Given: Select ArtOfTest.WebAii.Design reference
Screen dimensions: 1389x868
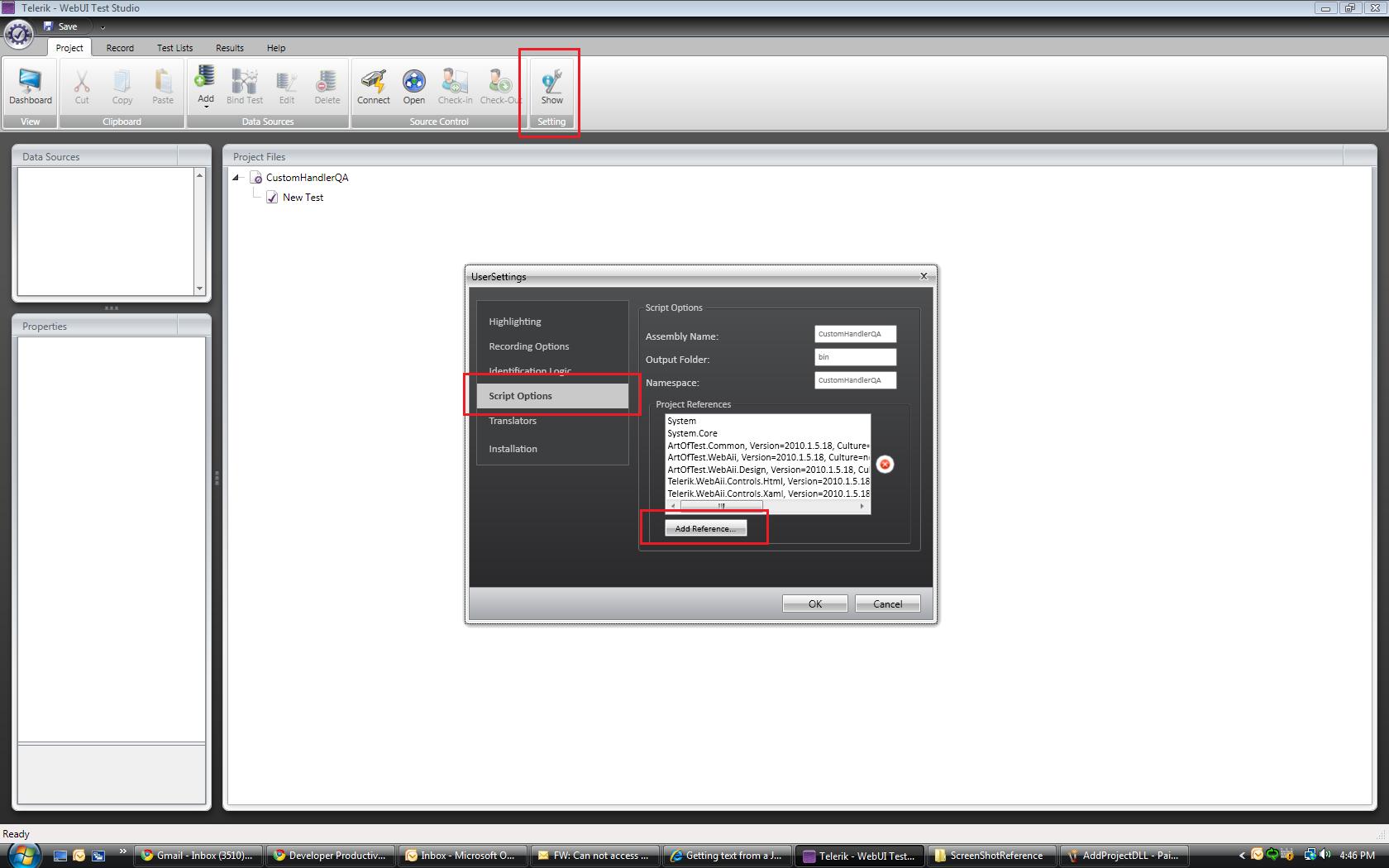Looking at the screenshot, I should click(x=767, y=470).
